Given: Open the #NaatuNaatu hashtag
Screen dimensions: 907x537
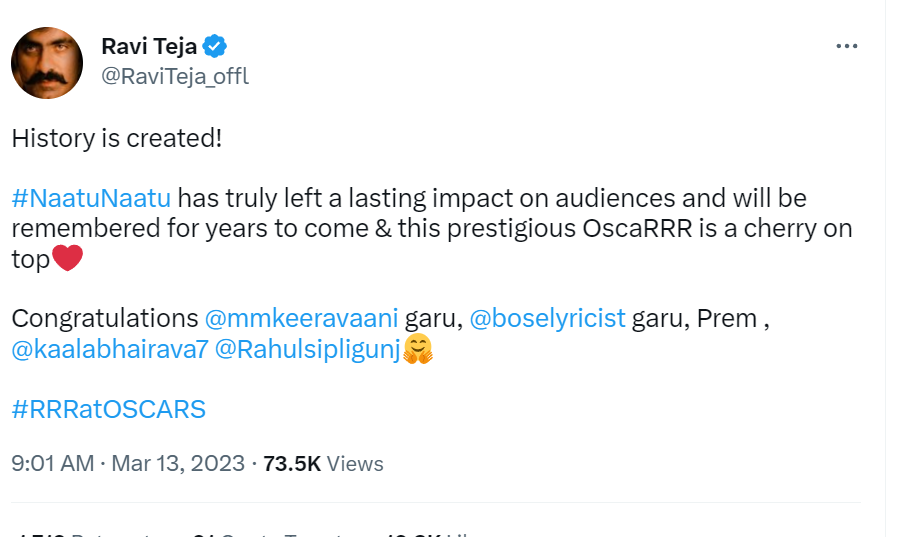Looking at the screenshot, I should [91, 197].
